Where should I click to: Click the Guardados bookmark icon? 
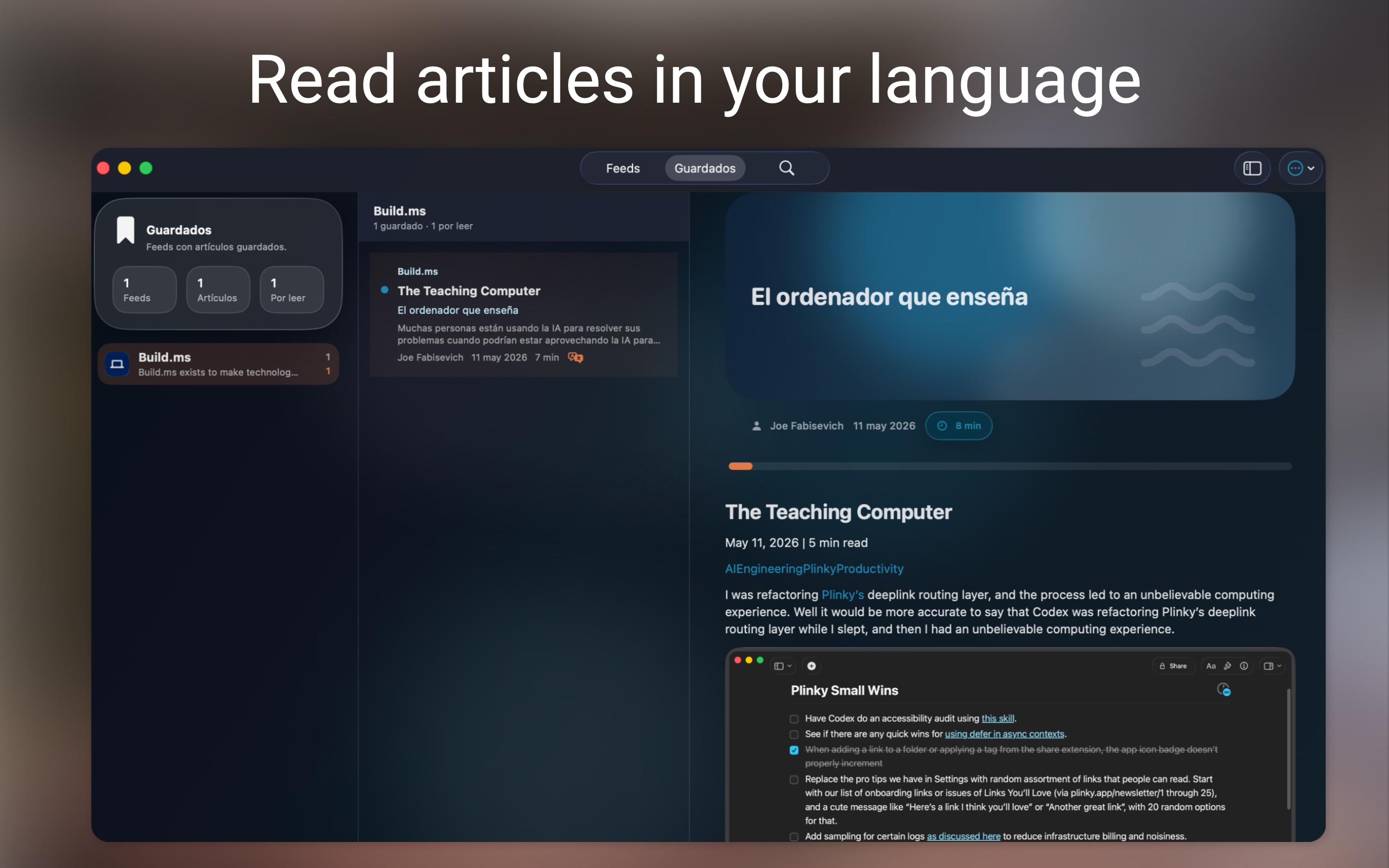126,230
